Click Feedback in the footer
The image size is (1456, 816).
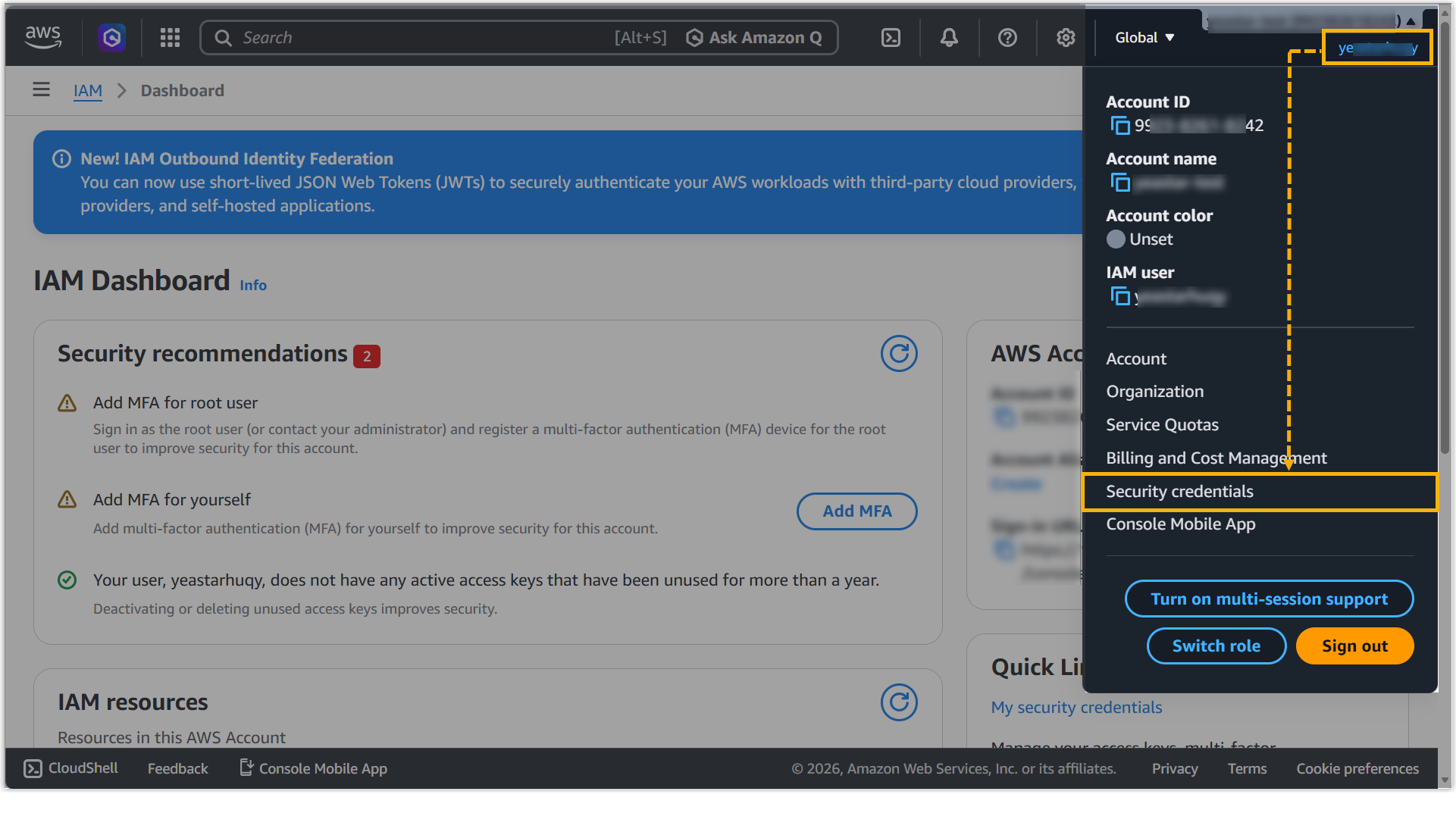point(177,769)
